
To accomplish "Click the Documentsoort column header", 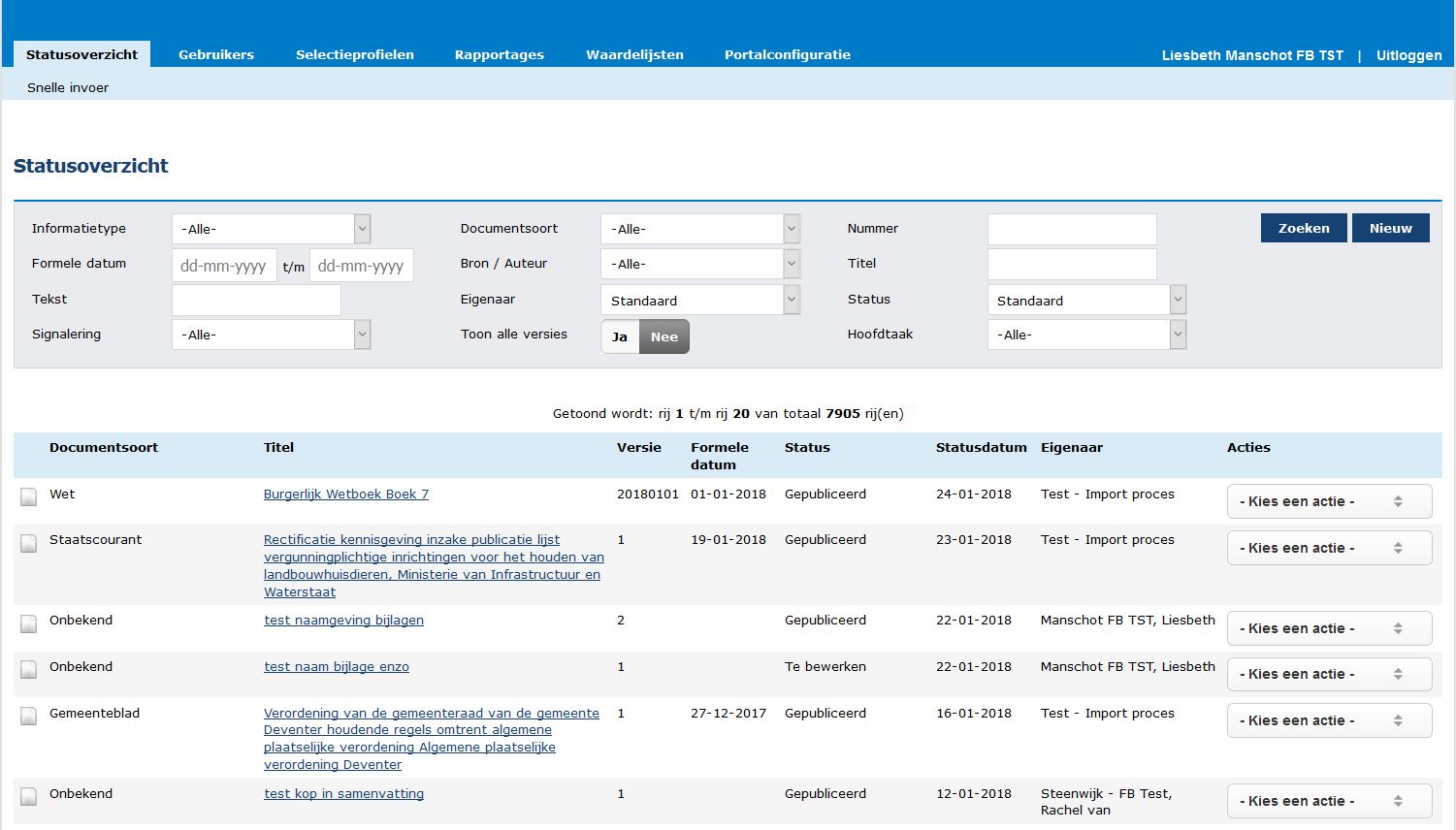I will coord(104,447).
